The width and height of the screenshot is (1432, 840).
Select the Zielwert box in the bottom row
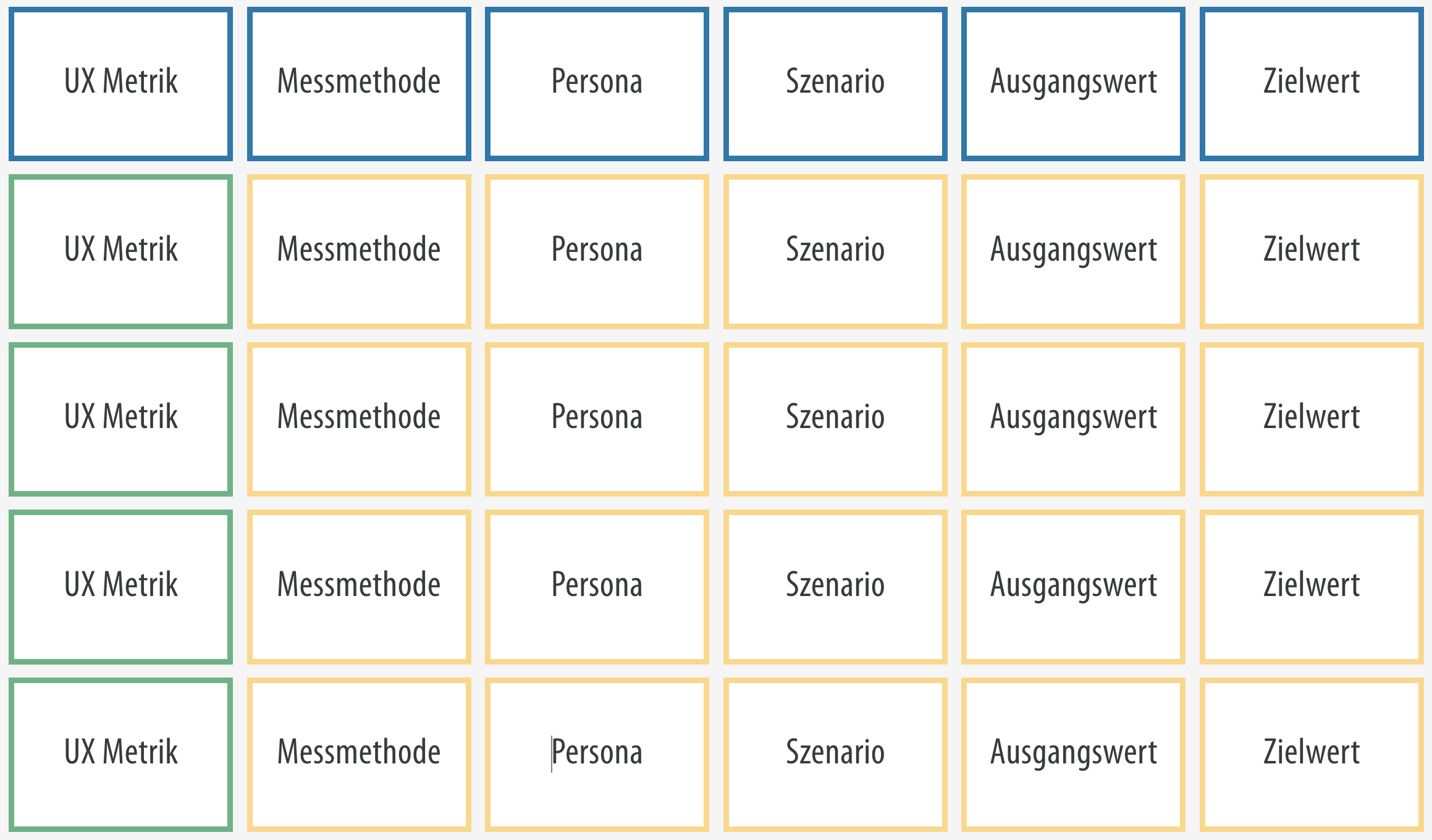click(1312, 755)
